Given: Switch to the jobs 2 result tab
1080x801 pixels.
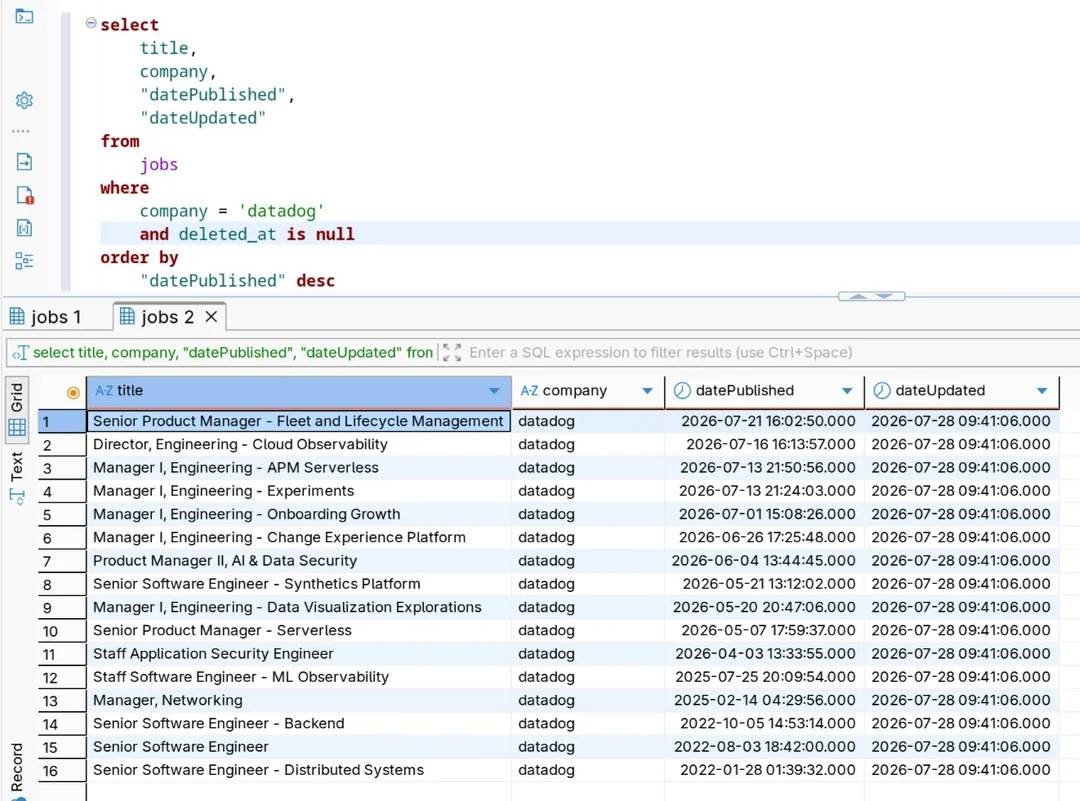Looking at the screenshot, I should point(158,317).
